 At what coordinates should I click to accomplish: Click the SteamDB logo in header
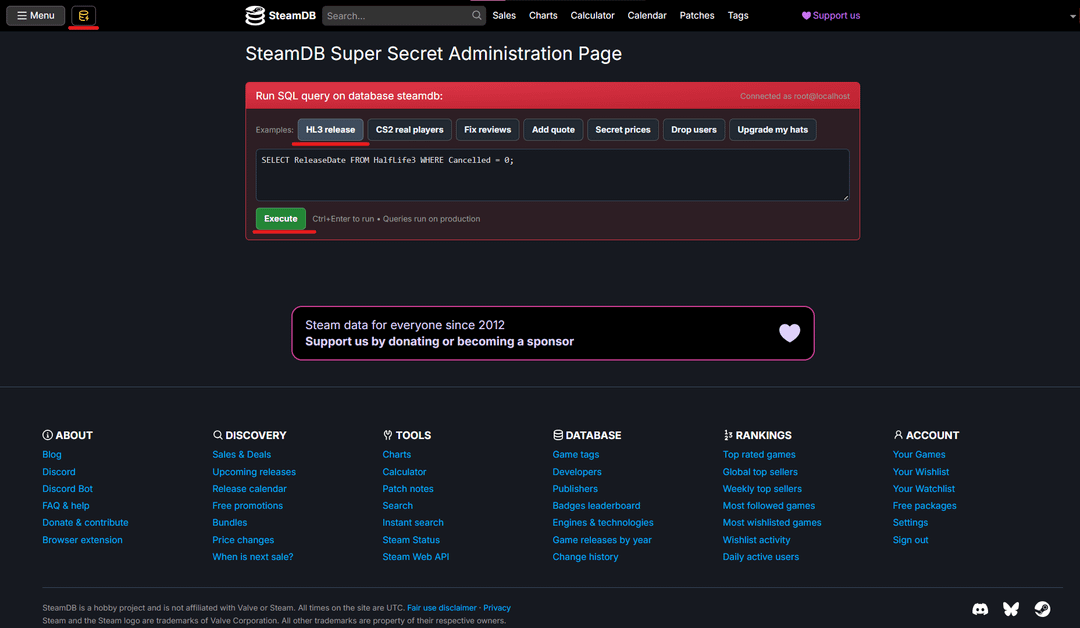[x=280, y=16]
